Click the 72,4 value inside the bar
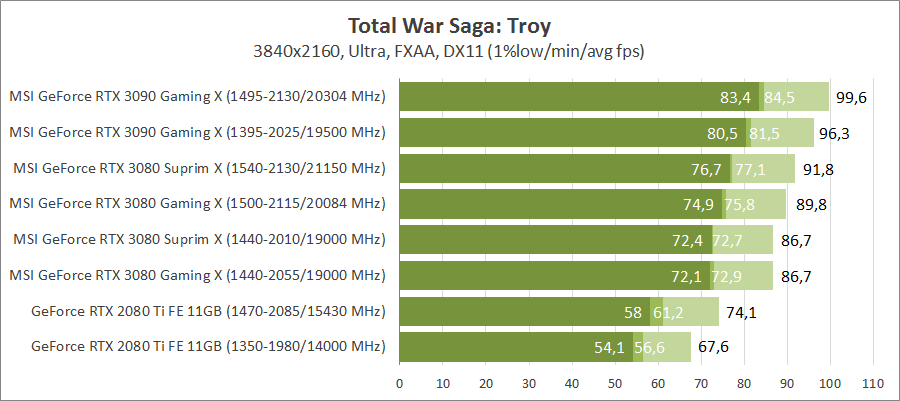Screen dimensions: 900x401 (x=688, y=241)
